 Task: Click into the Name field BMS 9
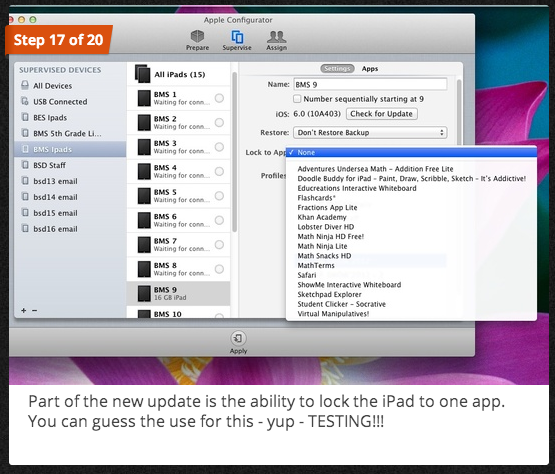(x=370, y=84)
